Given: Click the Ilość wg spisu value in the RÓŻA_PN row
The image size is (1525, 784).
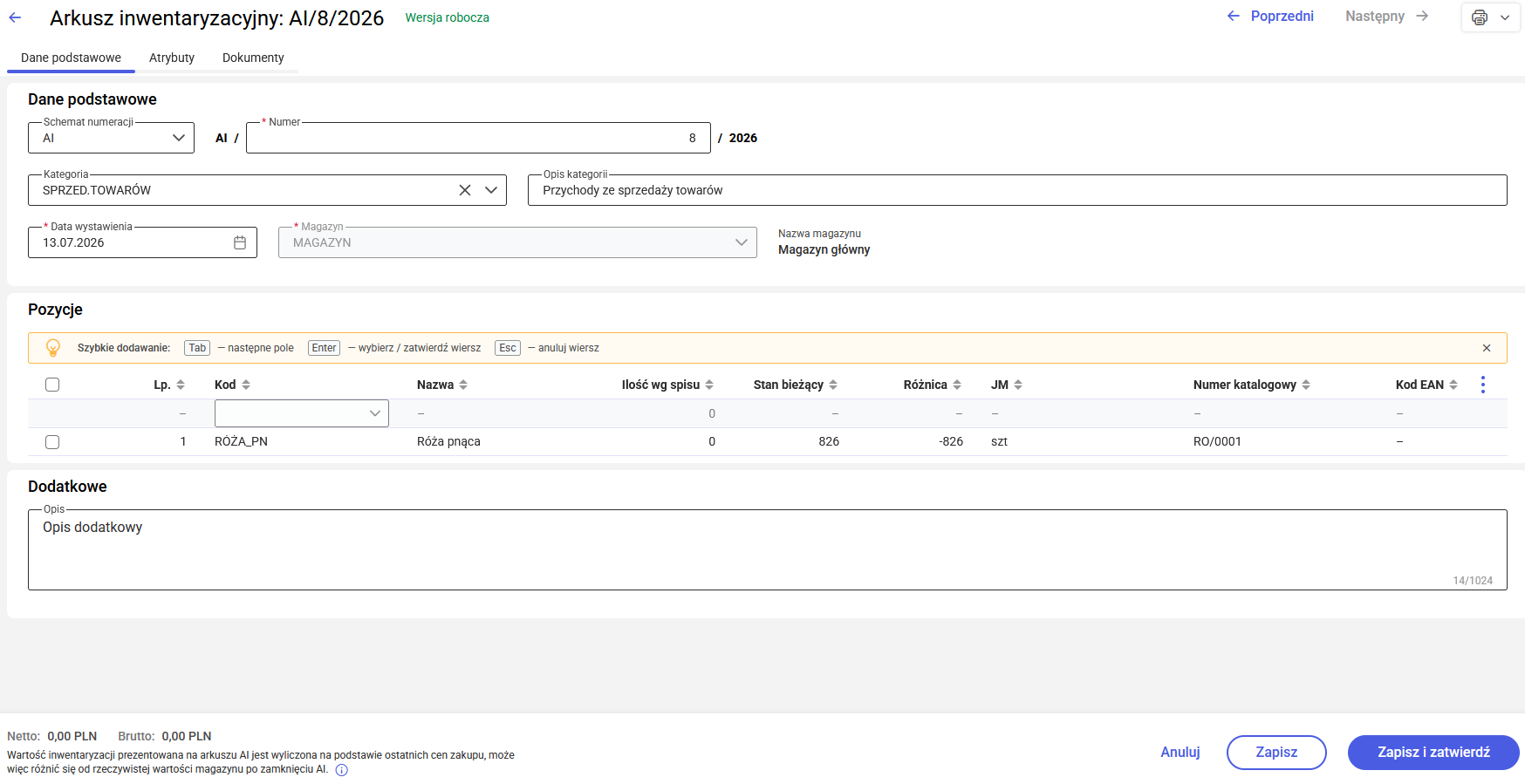Looking at the screenshot, I should pyautogui.click(x=712, y=442).
